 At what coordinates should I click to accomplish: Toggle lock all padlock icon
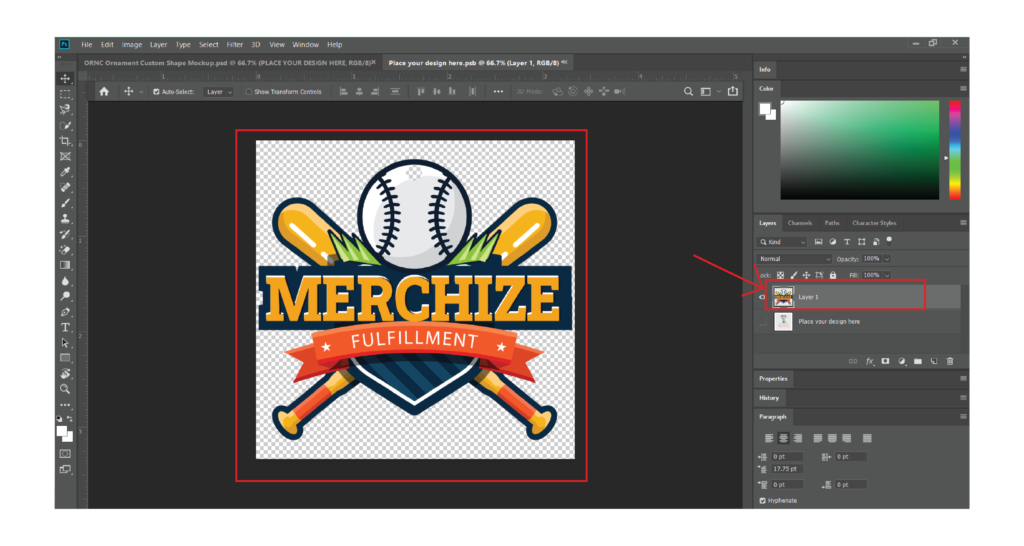tap(833, 276)
